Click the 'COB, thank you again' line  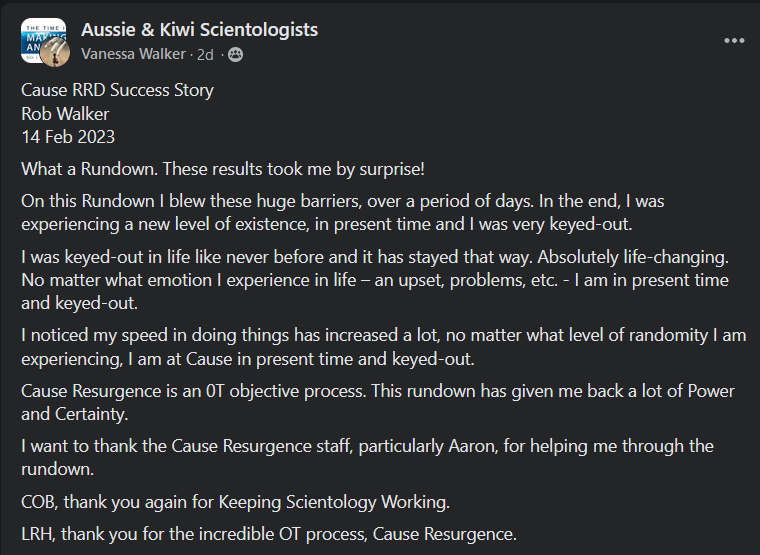pyautogui.click(x=236, y=502)
